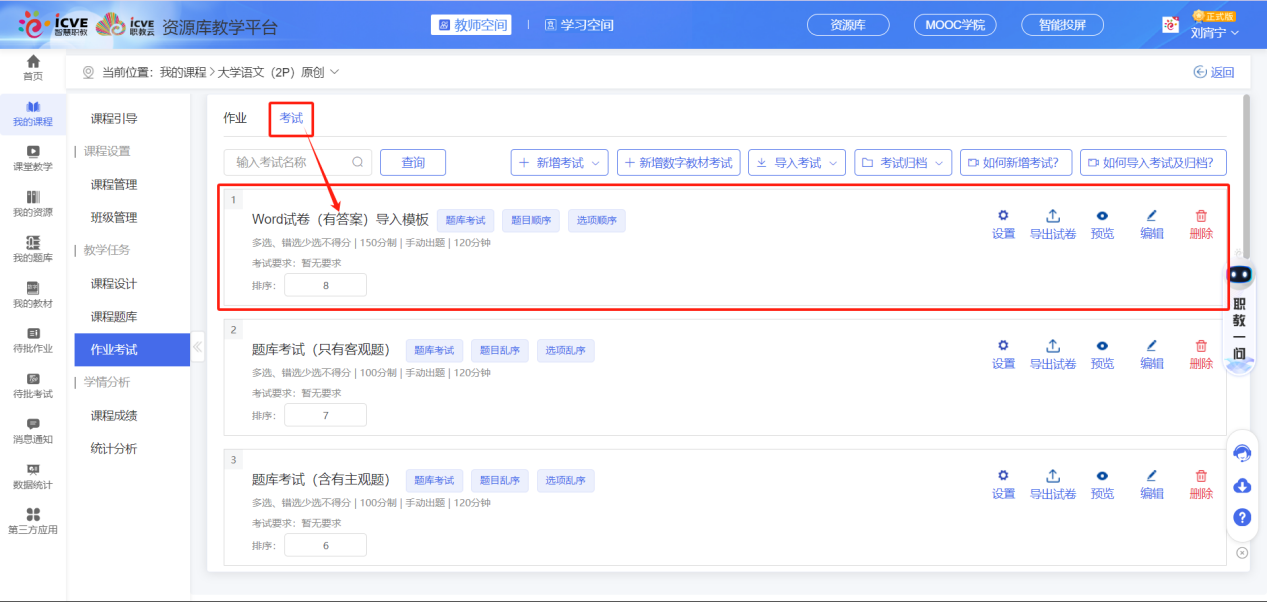The width and height of the screenshot is (1267, 602).
Task: Expand the 考试归档 dropdown
Action: point(902,162)
